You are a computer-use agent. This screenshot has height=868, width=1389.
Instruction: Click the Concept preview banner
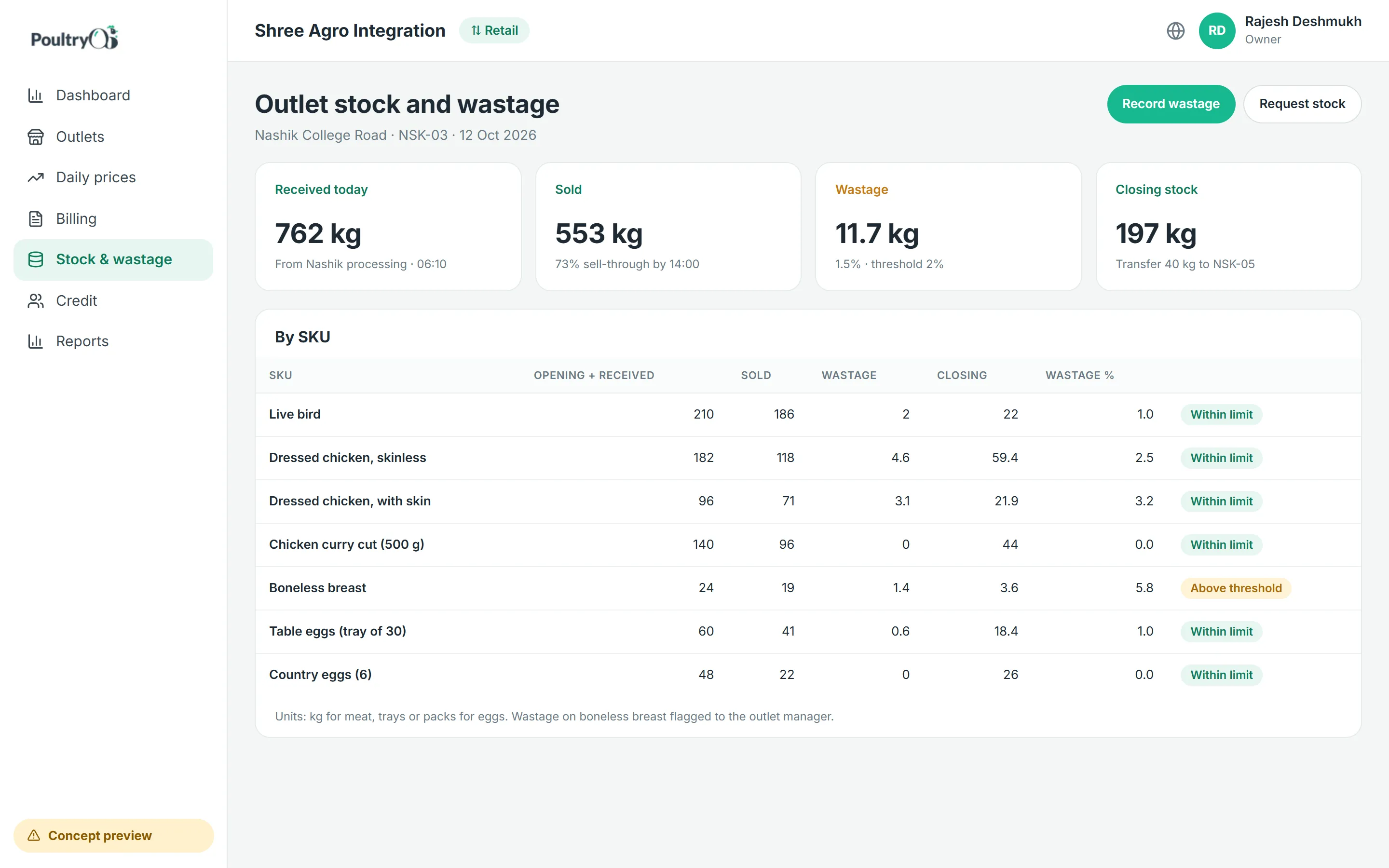point(113,835)
